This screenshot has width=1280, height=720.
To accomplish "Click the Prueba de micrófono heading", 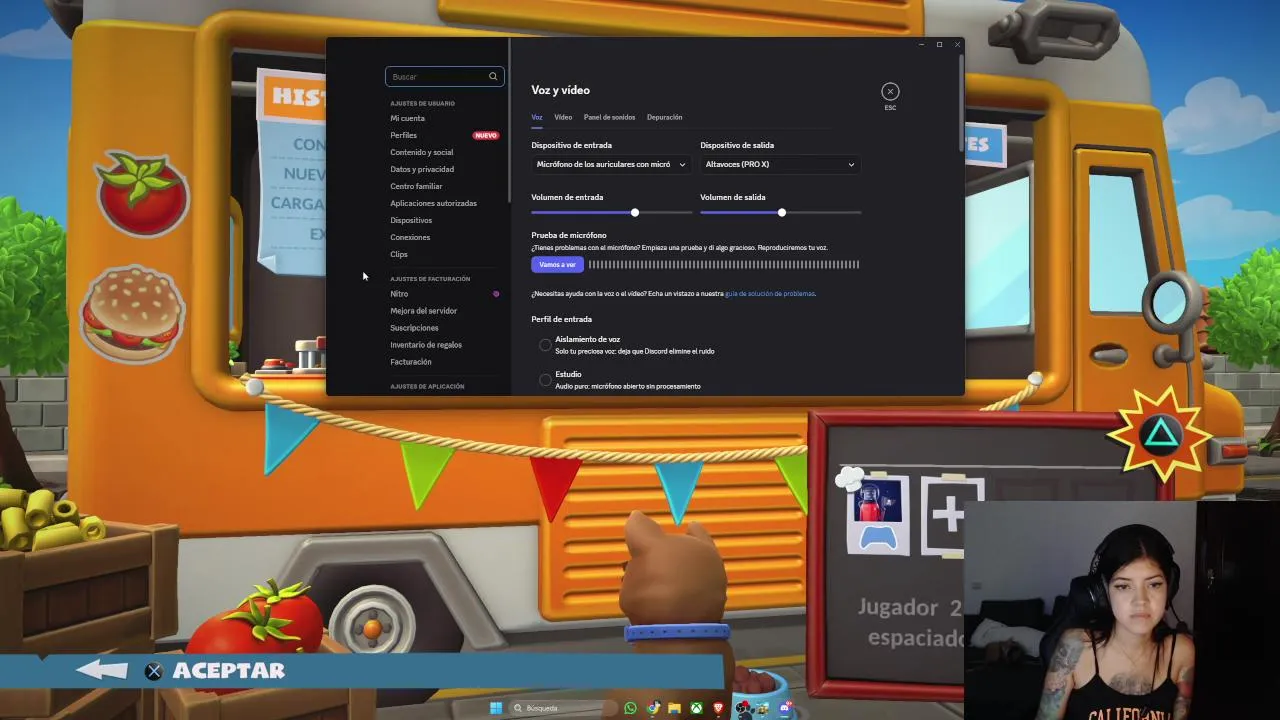I will [568, 235].
